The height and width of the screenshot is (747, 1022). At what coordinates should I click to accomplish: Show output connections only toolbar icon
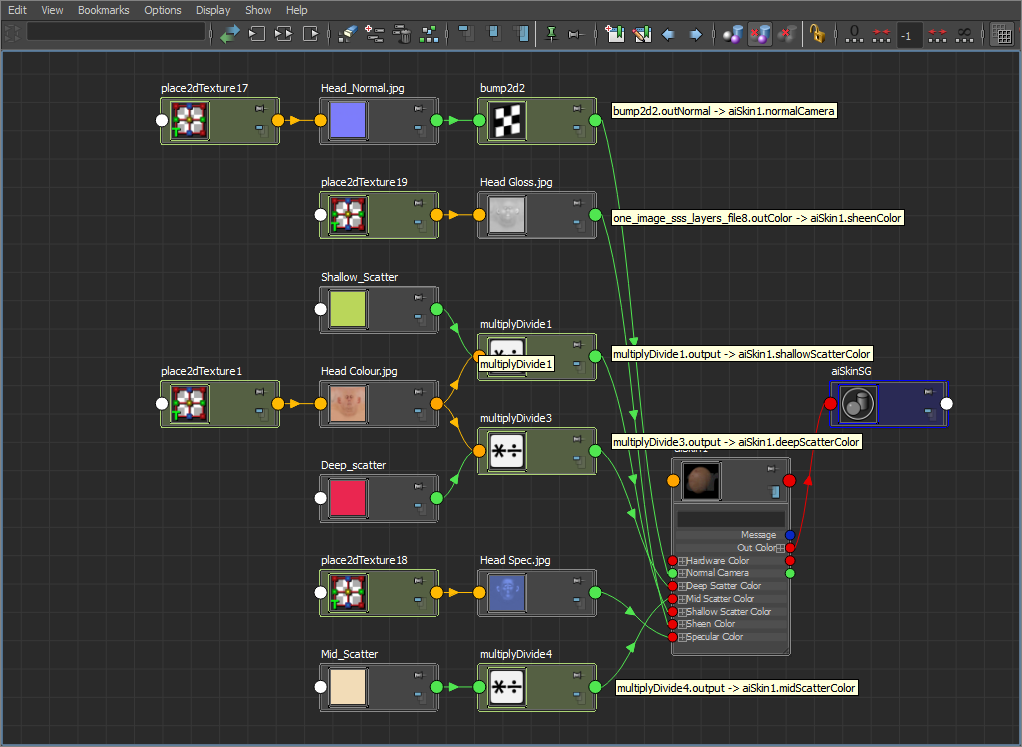click(x=311, y=34)
